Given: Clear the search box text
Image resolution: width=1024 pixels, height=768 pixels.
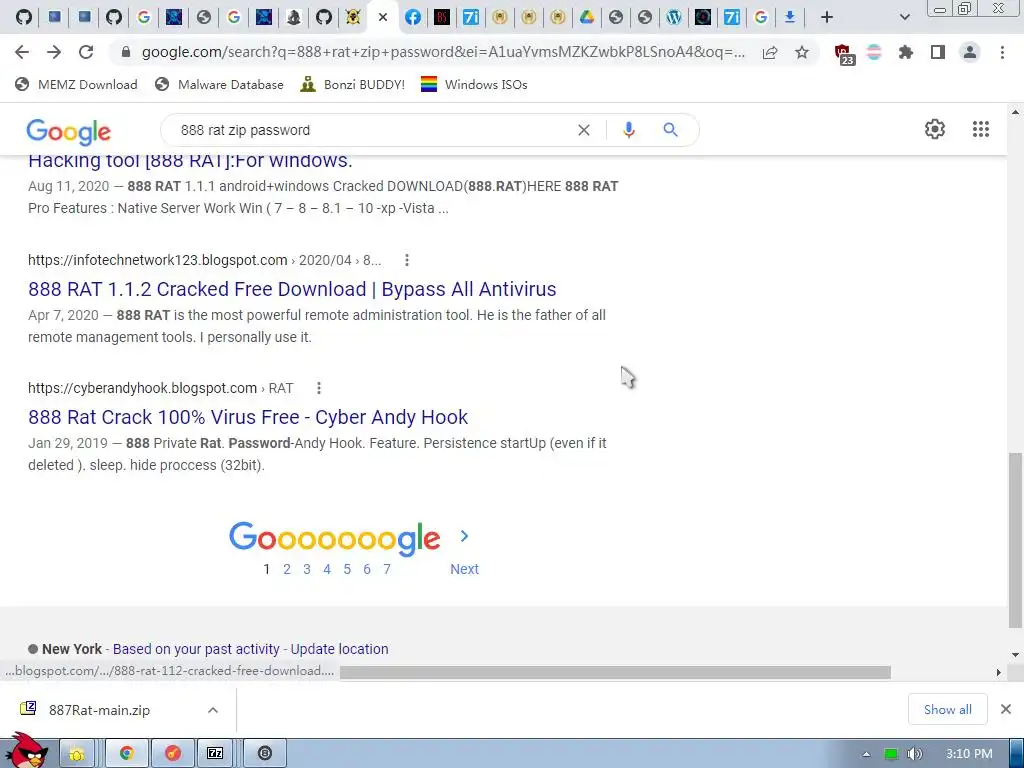Looking at the screenshot, I should click(x=584, y=130).
